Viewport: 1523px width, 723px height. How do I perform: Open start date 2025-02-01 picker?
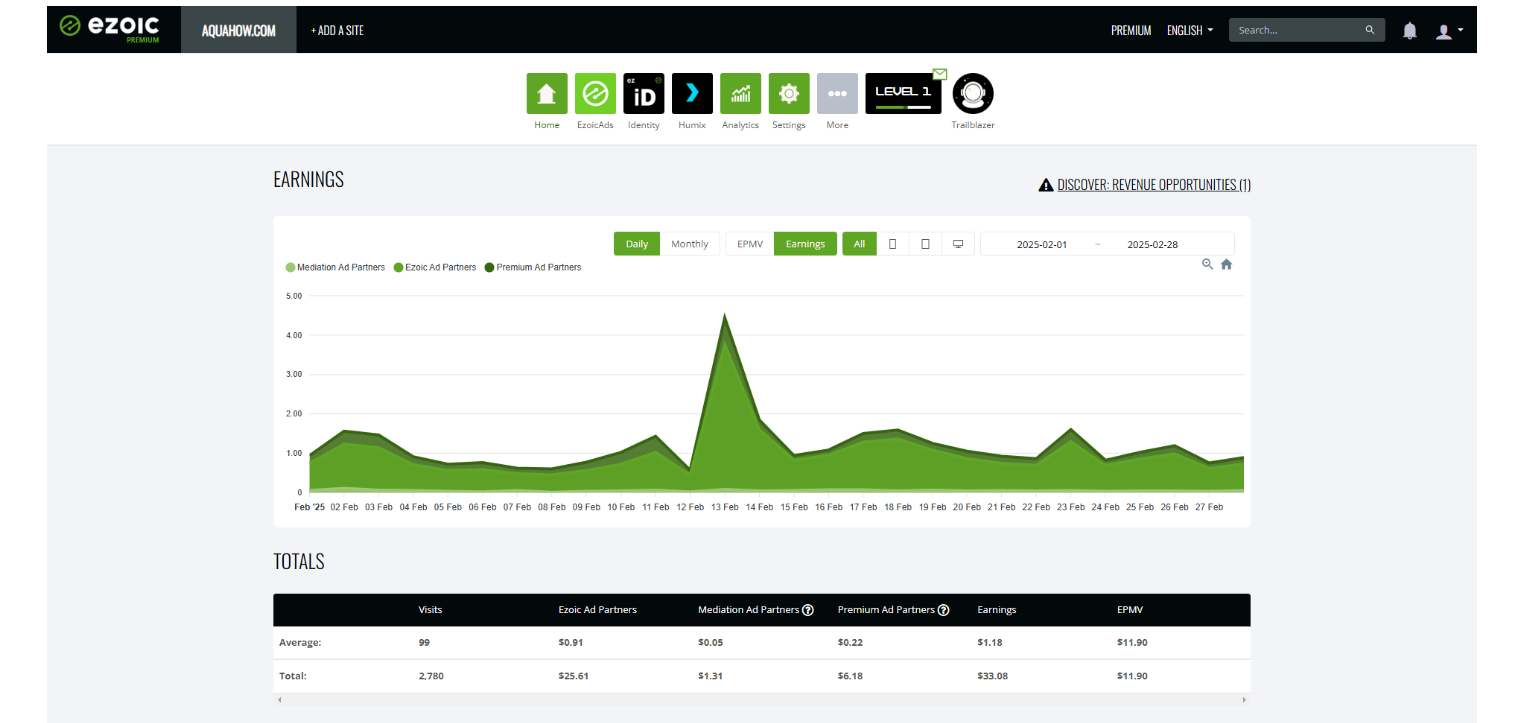(x=1042, y=244)
